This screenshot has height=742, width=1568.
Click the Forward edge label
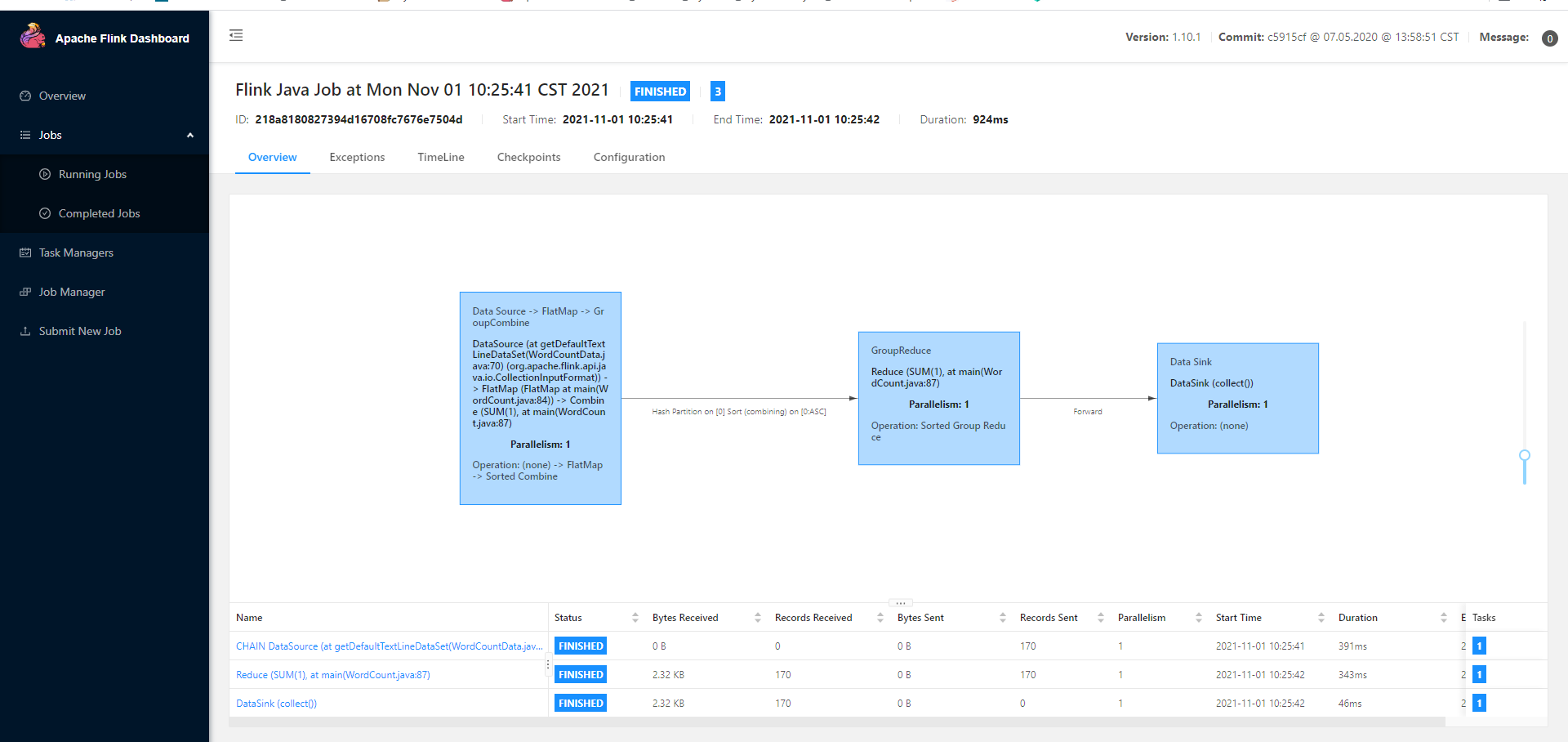point(1088,412)
